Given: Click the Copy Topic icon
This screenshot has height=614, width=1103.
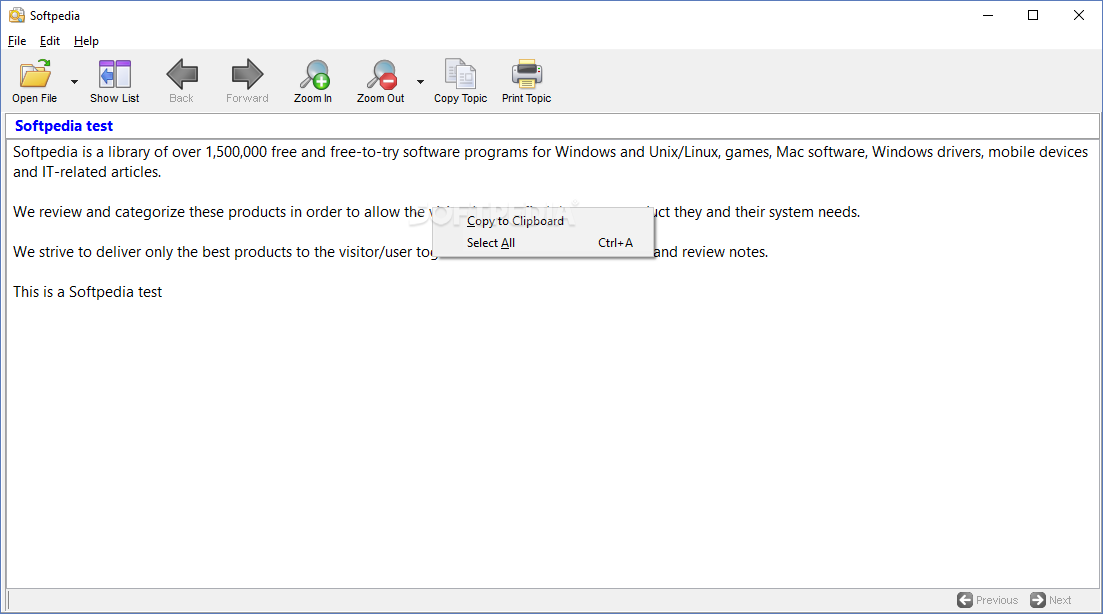Looking at the screenshot, I should click(460, 74).
